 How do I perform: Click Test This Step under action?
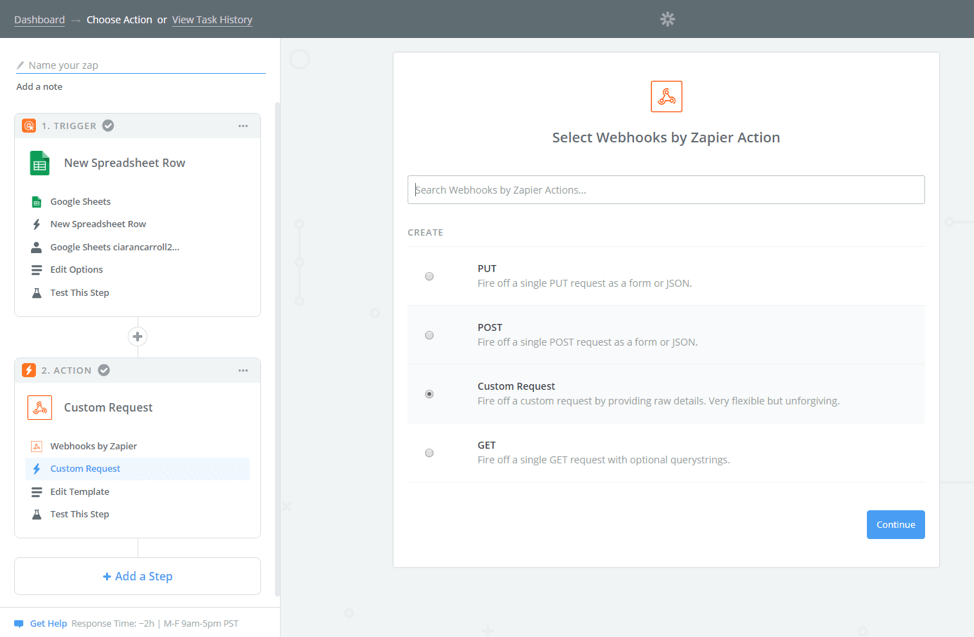pyautogui.click(x=80, y=515)
